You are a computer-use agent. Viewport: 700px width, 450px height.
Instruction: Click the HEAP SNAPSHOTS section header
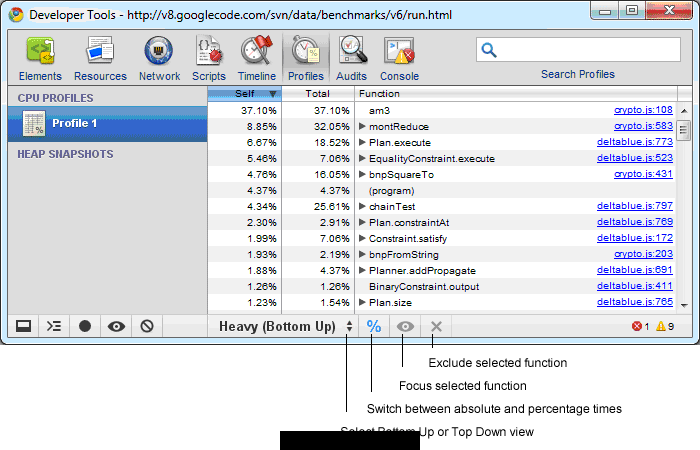[x=65, y=154]
